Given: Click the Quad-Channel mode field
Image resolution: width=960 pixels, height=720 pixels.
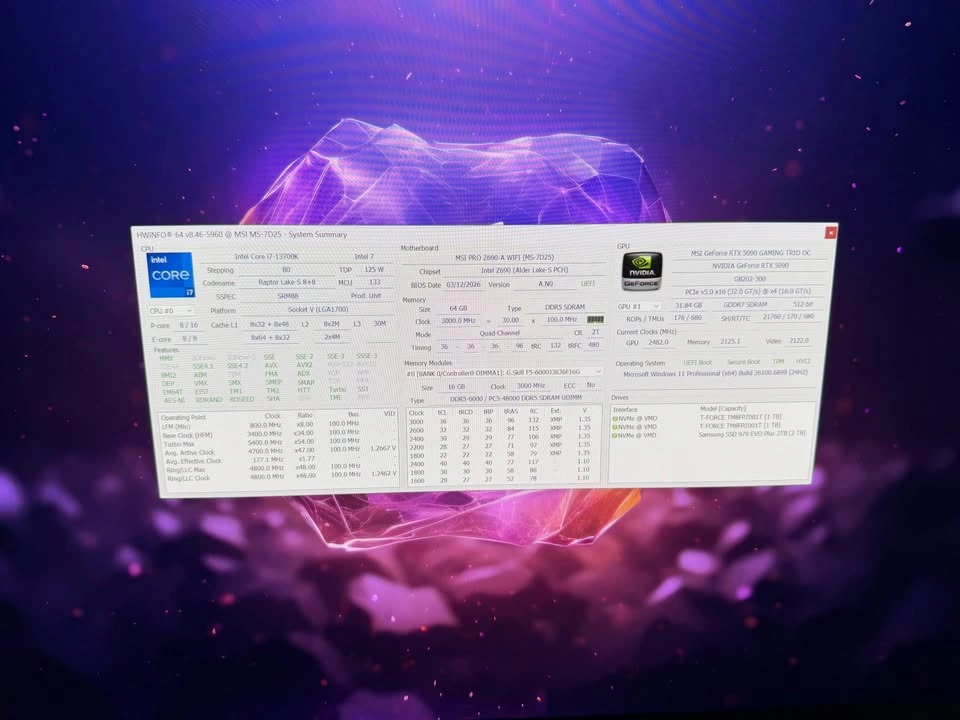Looking at the screenshot, I should click(x=500, y=334).
